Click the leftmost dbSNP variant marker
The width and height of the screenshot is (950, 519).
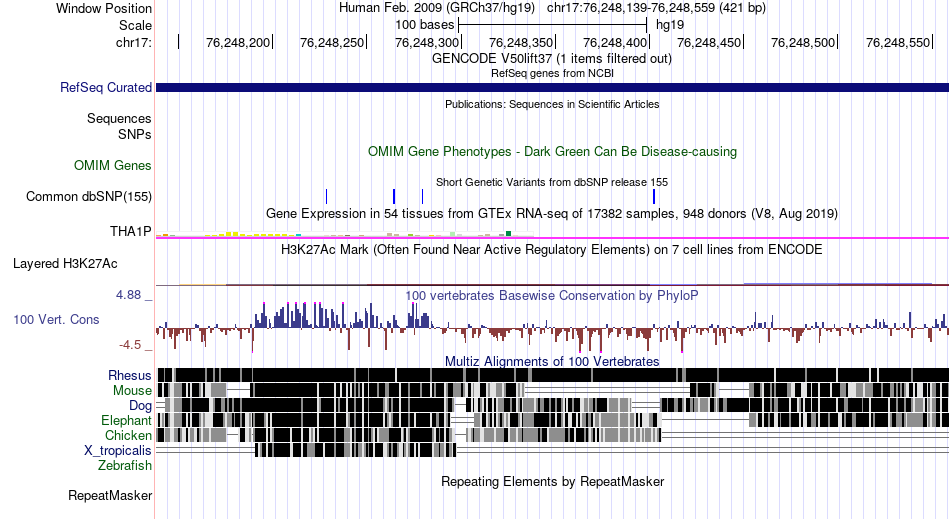[x=327, y=196]
